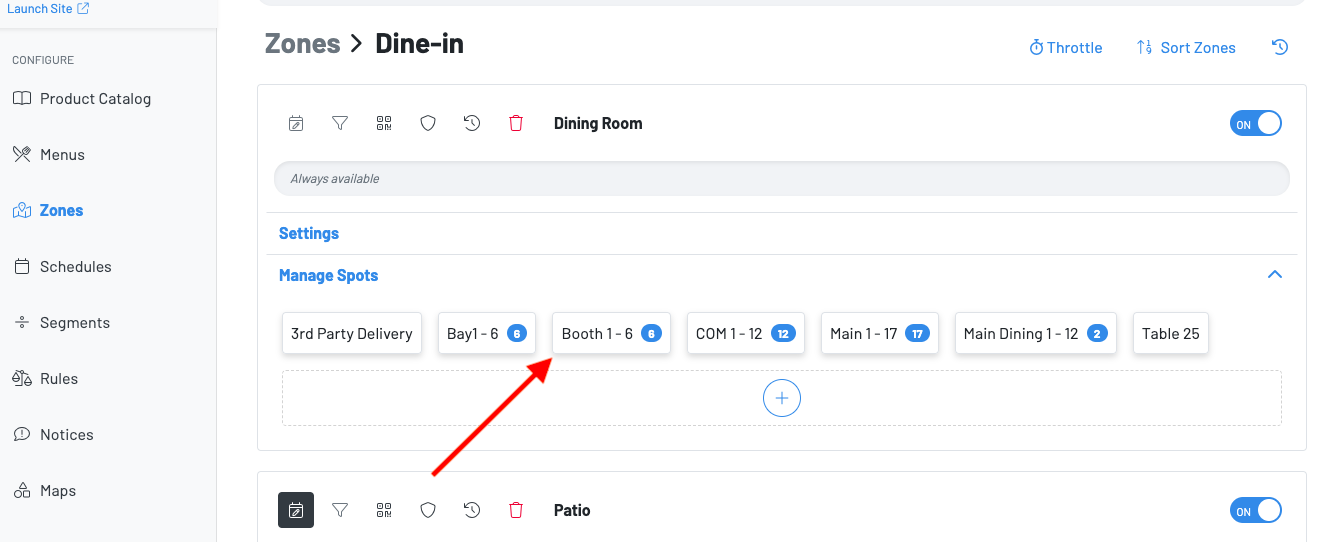Delete the Dining Room zone via trash icon
The image size is (1339, 542).
[516, 124]
